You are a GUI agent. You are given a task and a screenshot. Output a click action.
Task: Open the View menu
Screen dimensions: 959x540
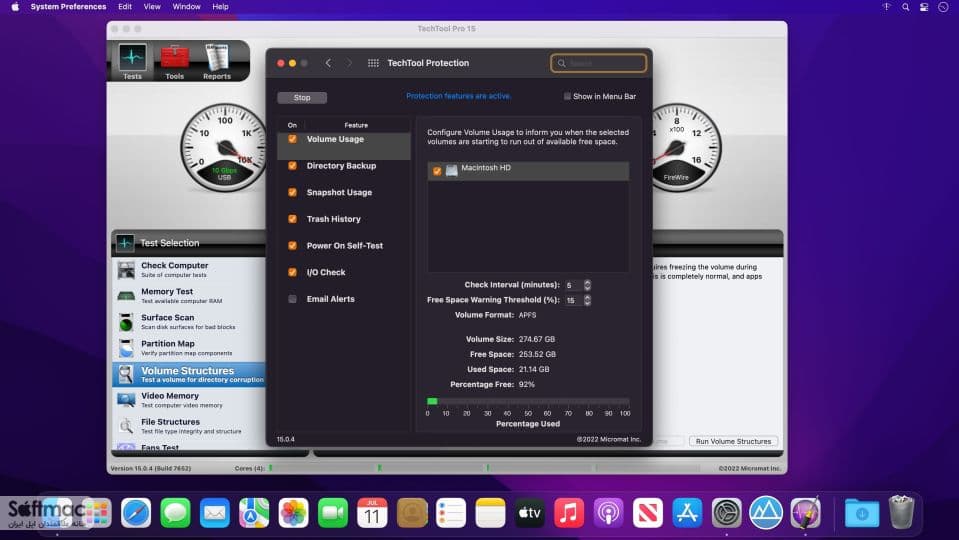click(x=152, y=7)
